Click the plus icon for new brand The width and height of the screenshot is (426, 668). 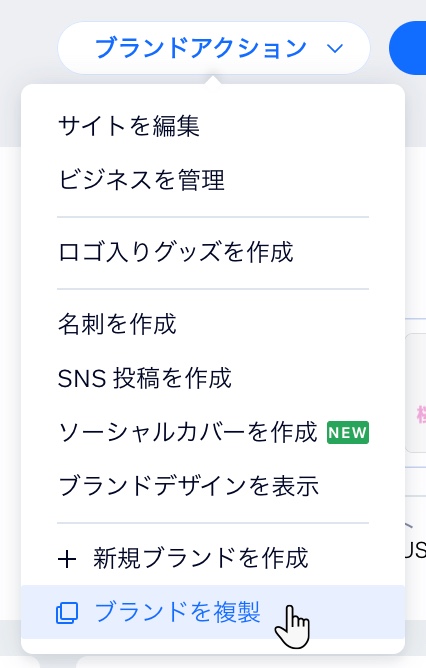tap(67, 559)
